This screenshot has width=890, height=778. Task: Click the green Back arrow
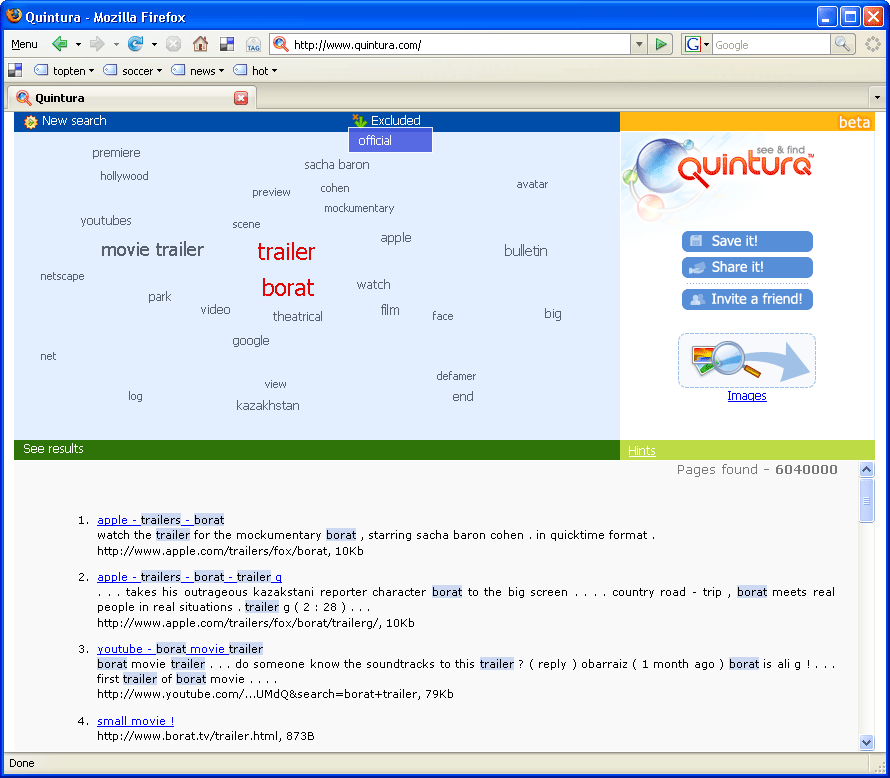pos(60,44)
